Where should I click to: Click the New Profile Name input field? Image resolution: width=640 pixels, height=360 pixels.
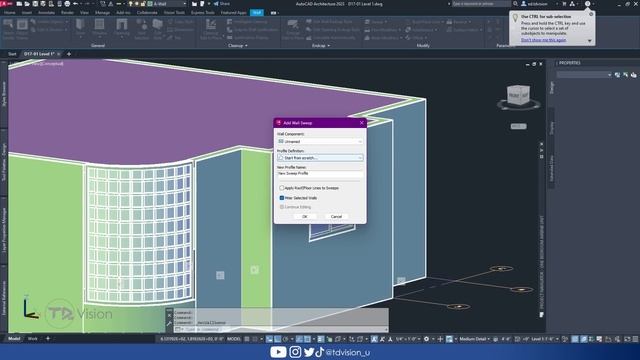coord(320,173)
